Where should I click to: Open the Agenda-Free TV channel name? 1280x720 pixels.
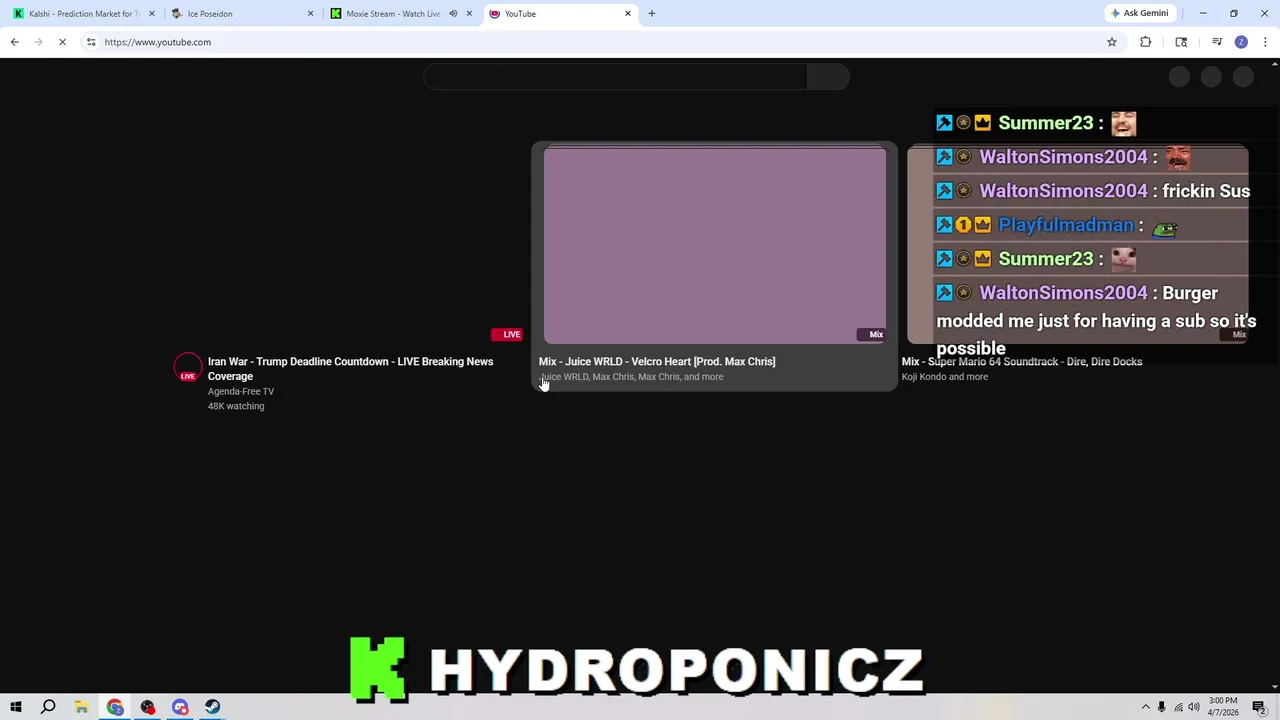[241, 391]
